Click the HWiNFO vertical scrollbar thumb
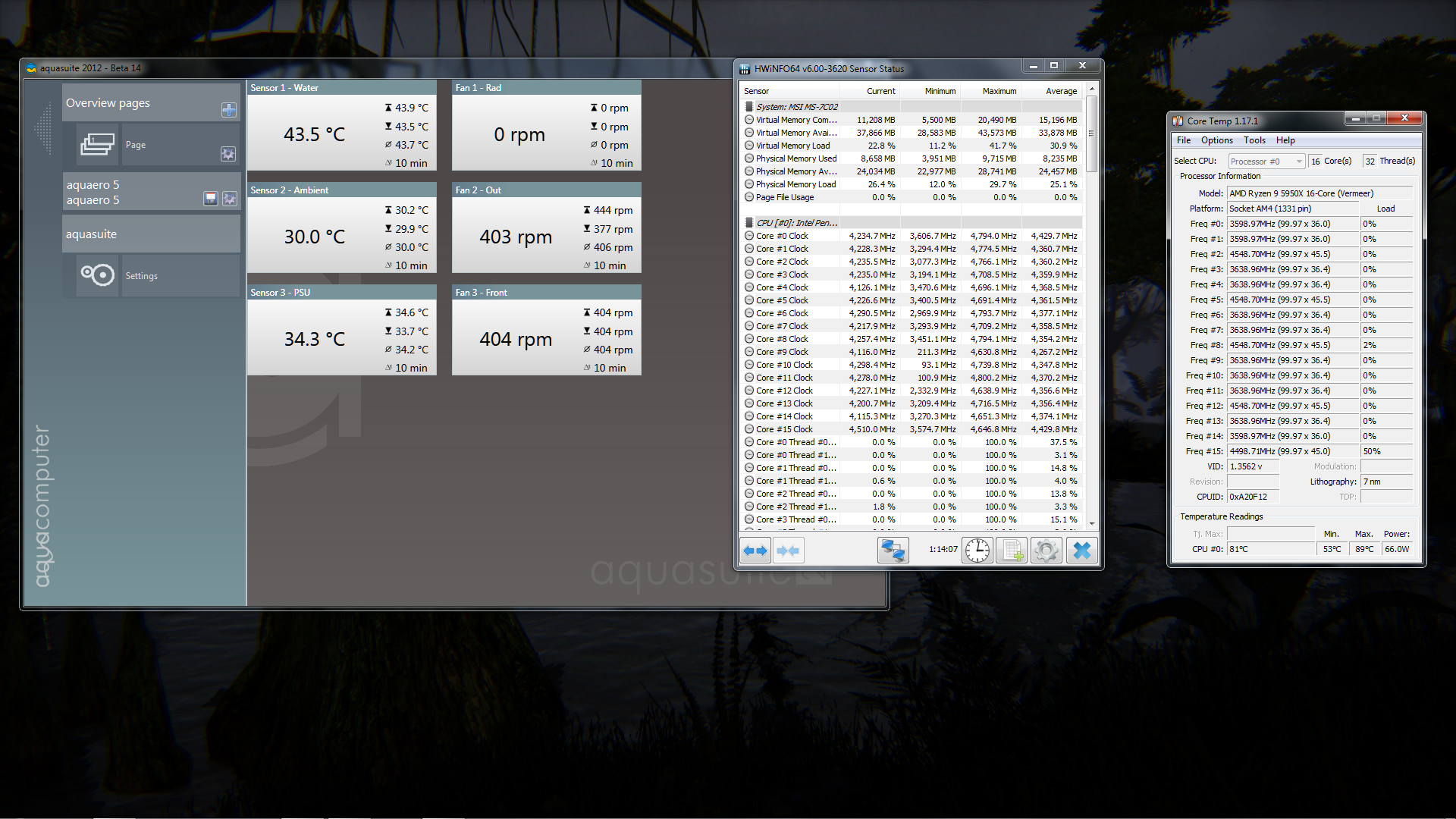Viewport: 1456px width, 819px height. tap(1091, 133)
